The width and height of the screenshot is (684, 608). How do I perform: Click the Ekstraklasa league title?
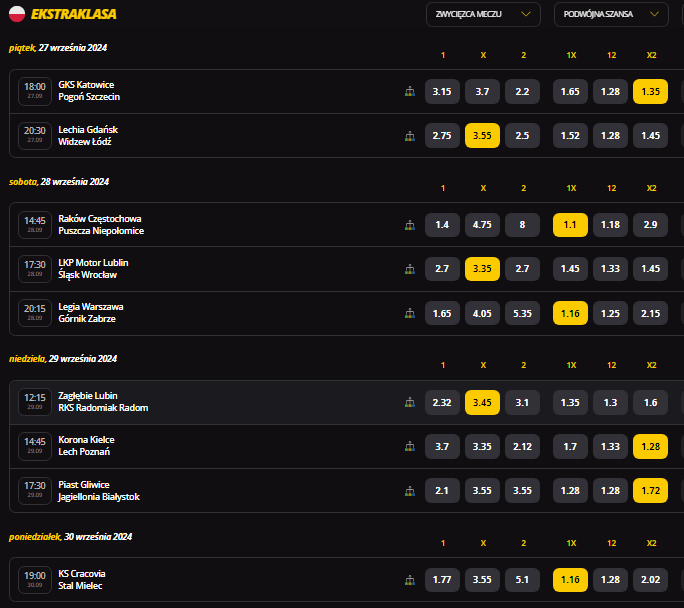[x=74, y=14]
